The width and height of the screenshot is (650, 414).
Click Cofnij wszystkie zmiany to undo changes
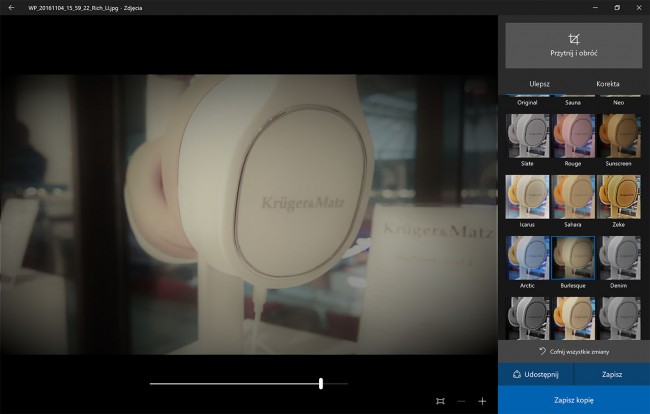(x=574, y=351)
